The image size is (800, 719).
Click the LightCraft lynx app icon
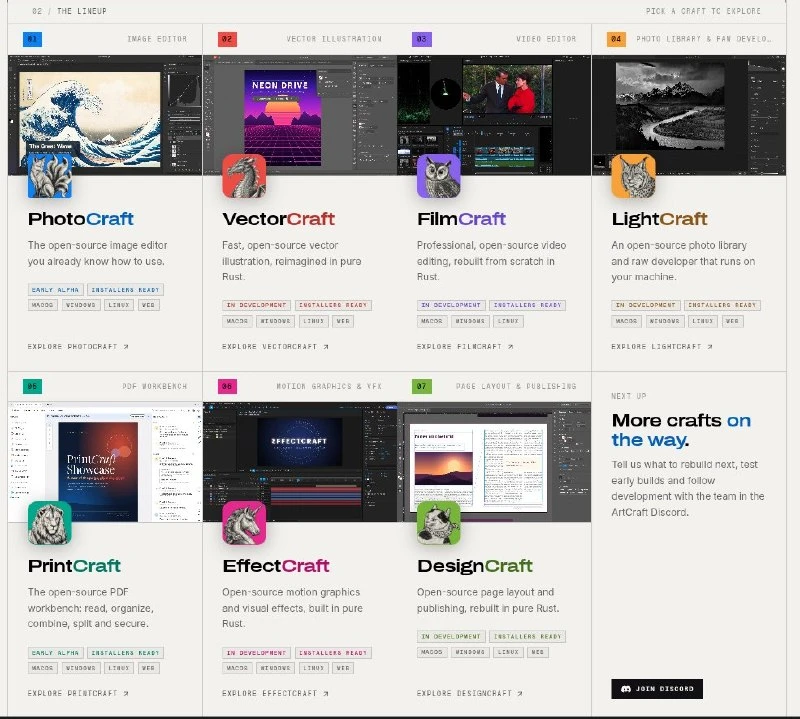633,176
